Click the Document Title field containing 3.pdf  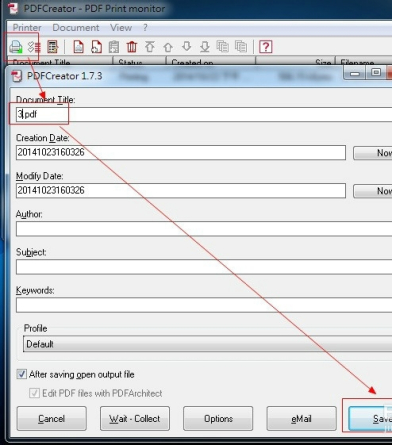pos(204,114)
